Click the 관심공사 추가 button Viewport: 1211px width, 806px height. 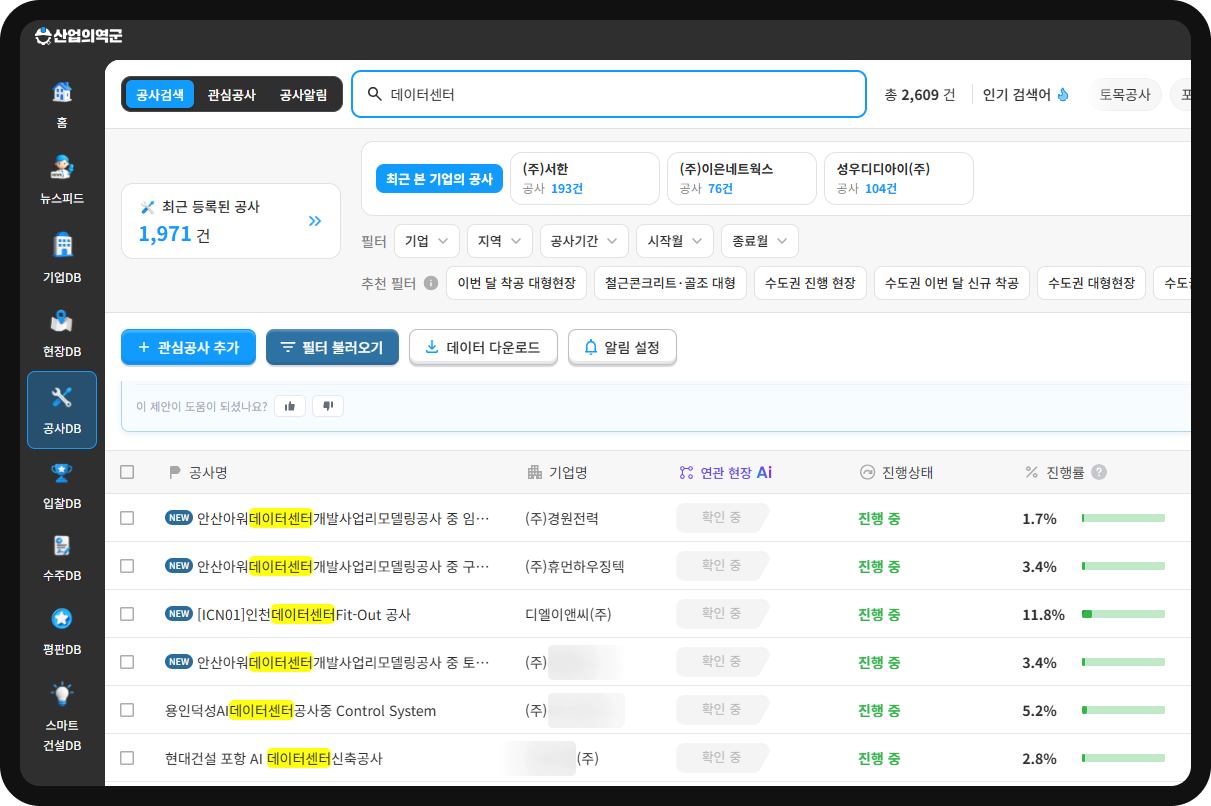tap(188, 347)
